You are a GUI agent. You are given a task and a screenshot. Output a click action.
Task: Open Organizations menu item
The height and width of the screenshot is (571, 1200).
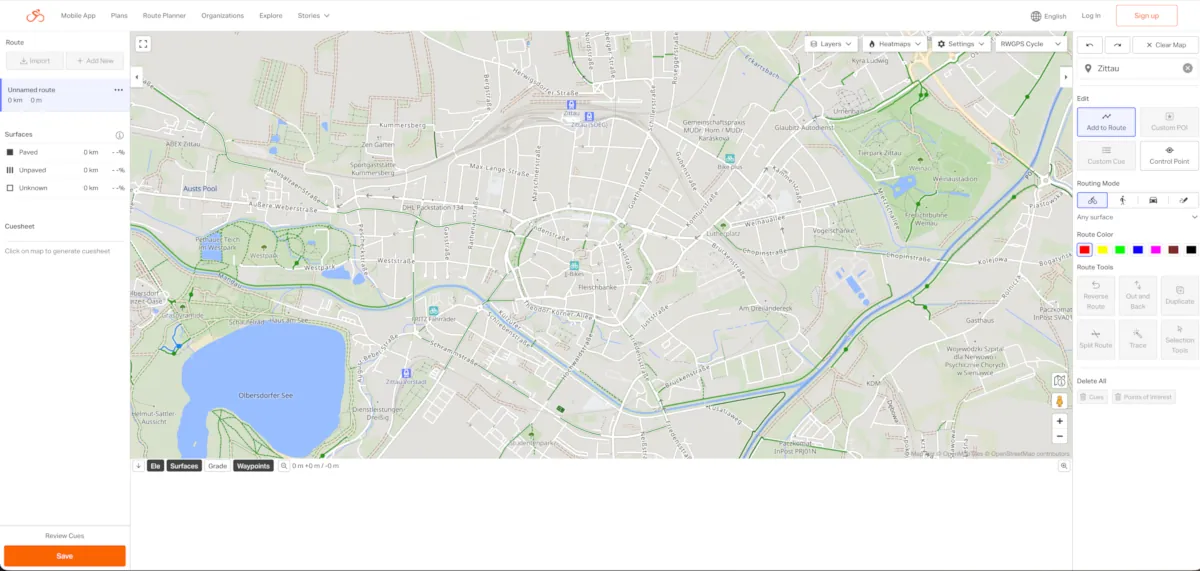pyautogui.click(x=222, y=16)
